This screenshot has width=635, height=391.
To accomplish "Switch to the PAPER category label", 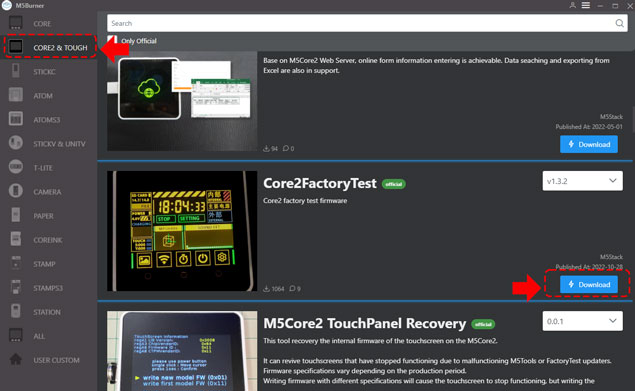I will pos(43,216).
